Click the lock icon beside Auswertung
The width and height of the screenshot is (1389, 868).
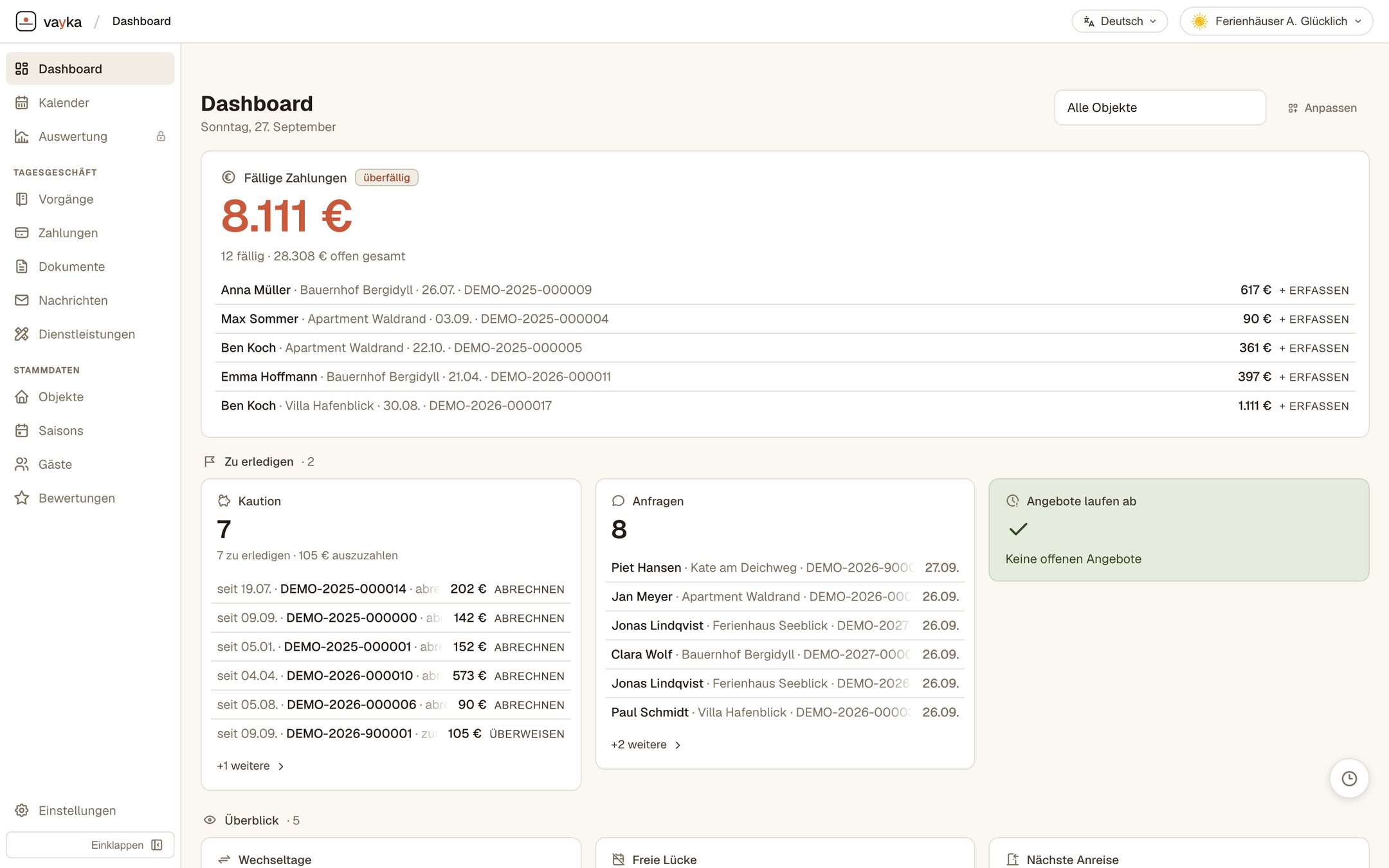click(x=161, y=136)
